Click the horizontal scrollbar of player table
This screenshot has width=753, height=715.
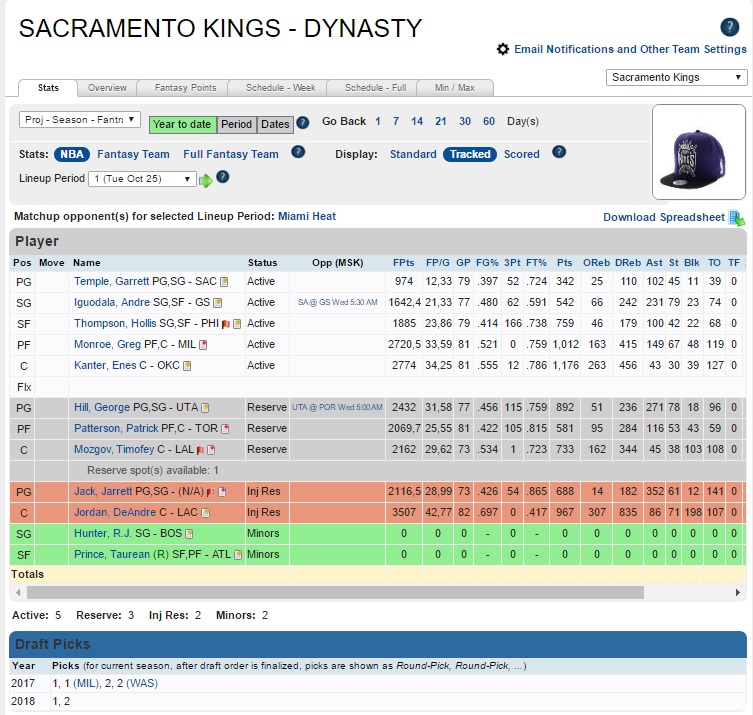point(335,593)
